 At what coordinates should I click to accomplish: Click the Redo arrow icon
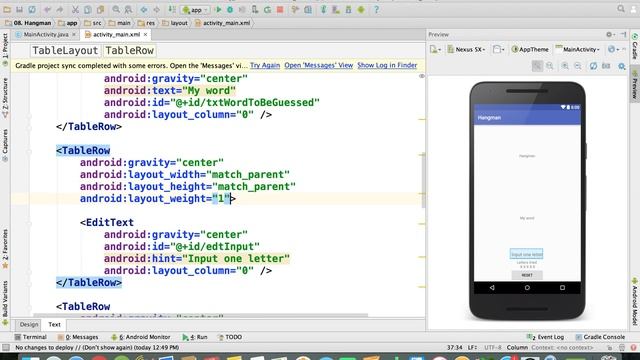(x=60, y=9)
